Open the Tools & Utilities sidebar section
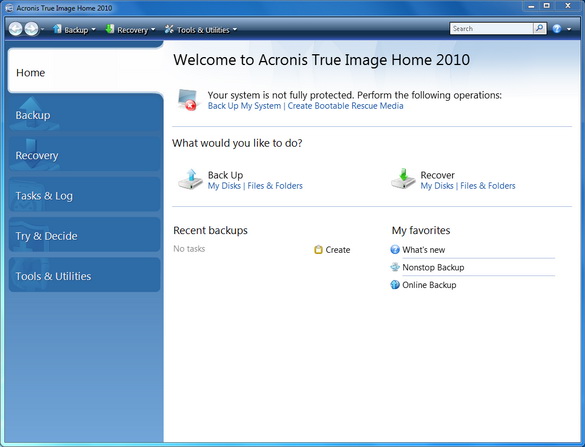The width and height of the screenshot is (585, 447). point(85,275)
